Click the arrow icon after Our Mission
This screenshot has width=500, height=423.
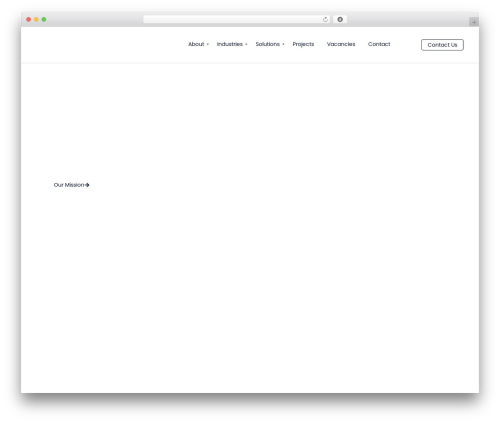tap(87, 185)
